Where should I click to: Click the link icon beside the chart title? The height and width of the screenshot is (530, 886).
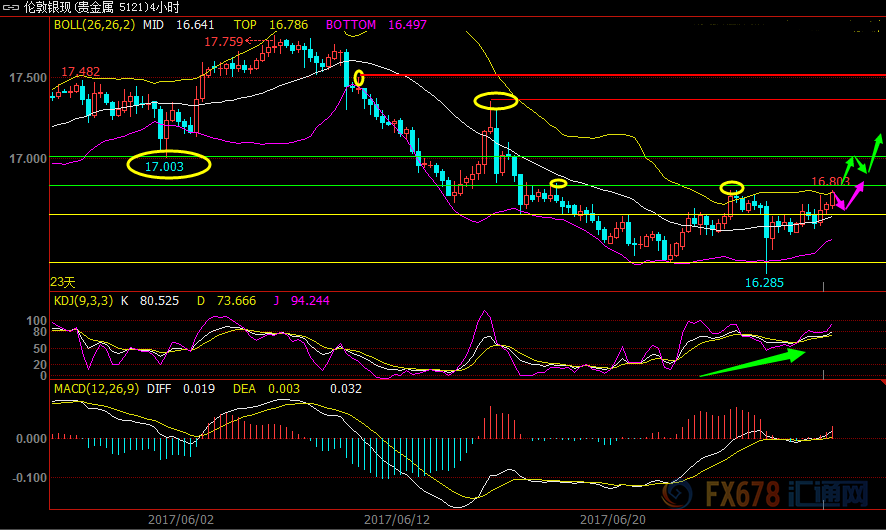[12, 6]
